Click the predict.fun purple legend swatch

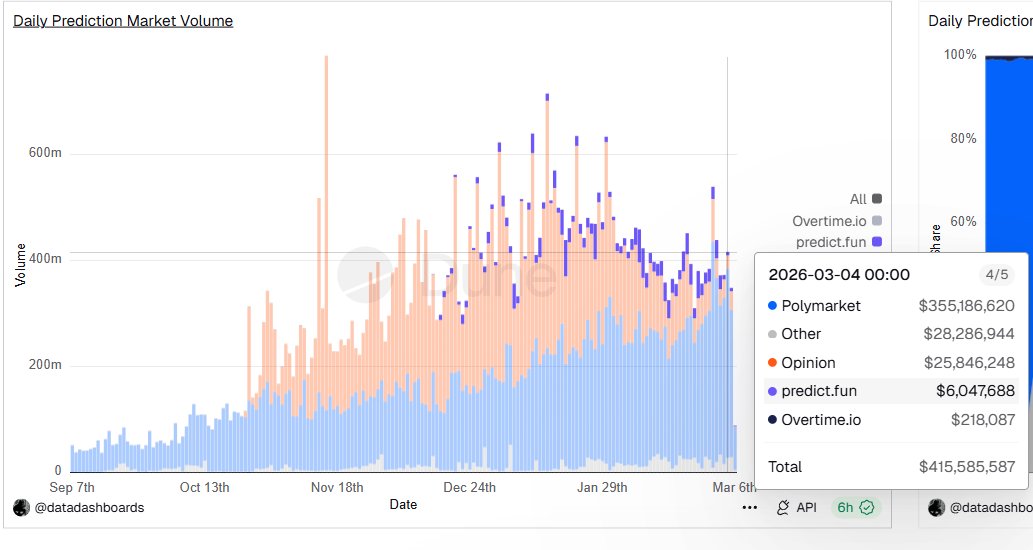point(877,242)
